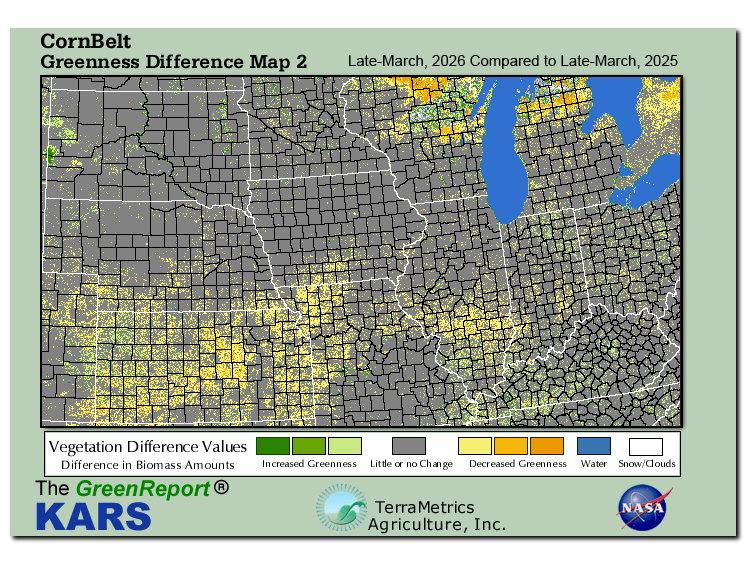Click the Vegetation Difference Values legend label

click(147, 446)
